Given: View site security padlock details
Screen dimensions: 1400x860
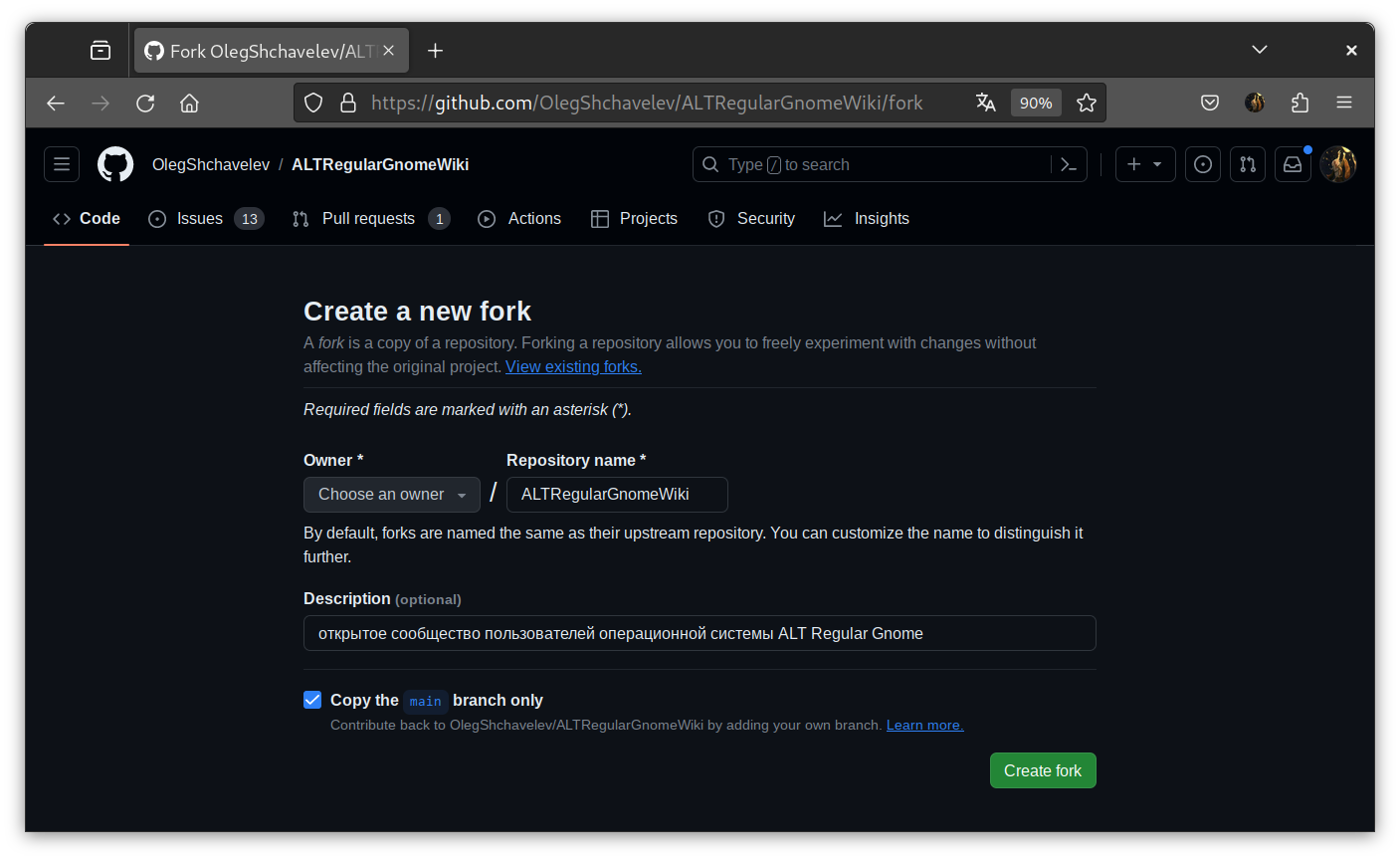Looking at the screenshot, I should pyautogui.click(x=348, y=103).
